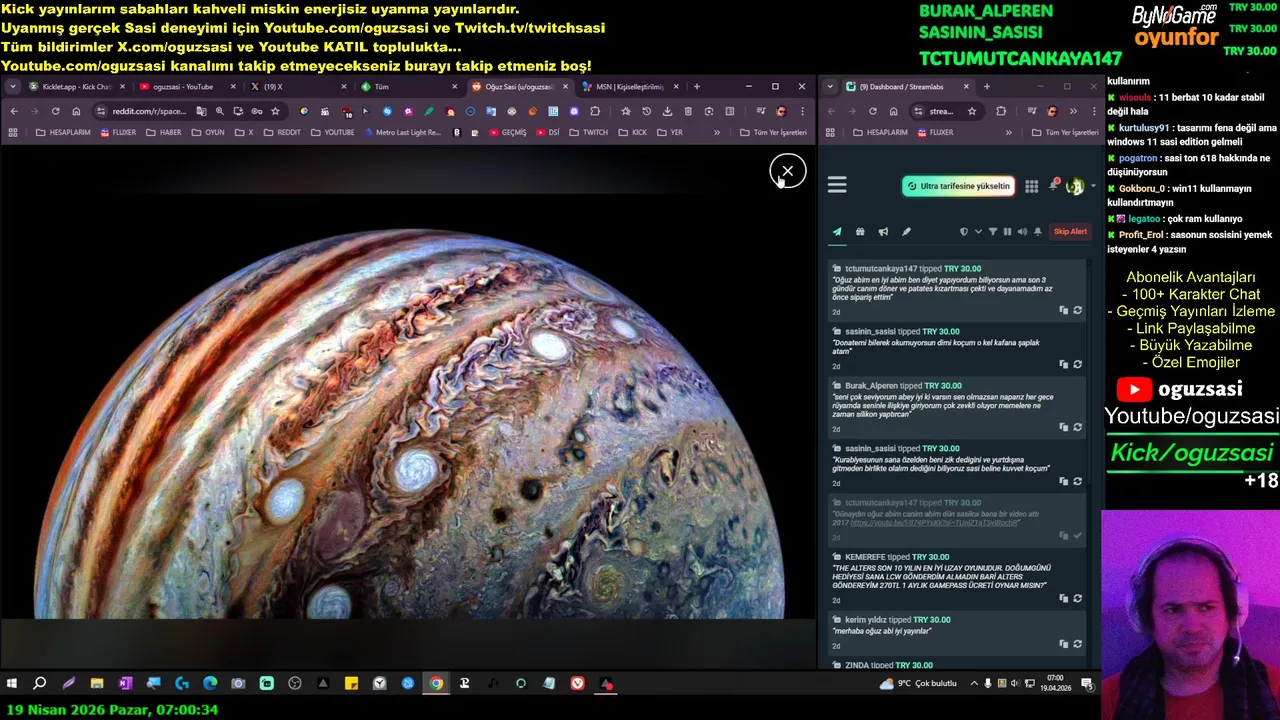Select the paper plane recent events tab

[837, 232]
